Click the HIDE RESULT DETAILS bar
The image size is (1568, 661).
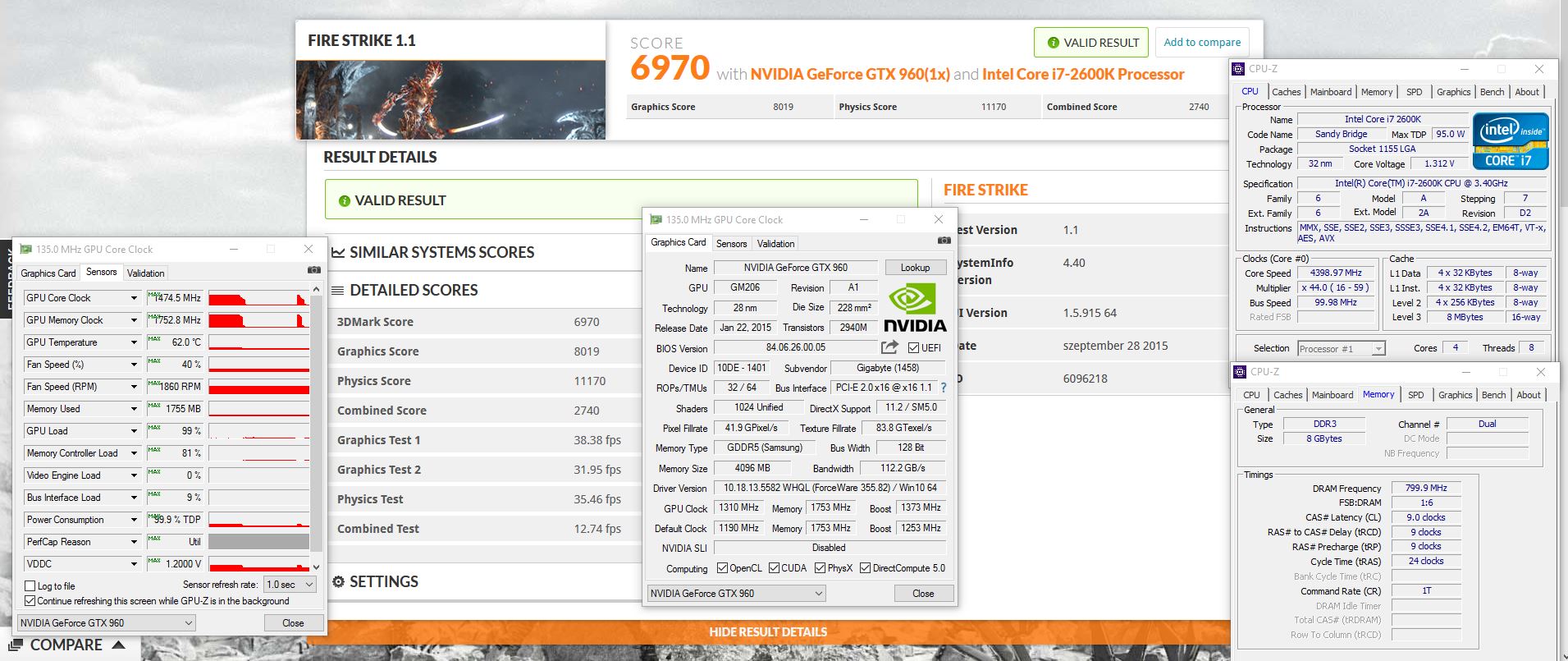tap(768, 632)
